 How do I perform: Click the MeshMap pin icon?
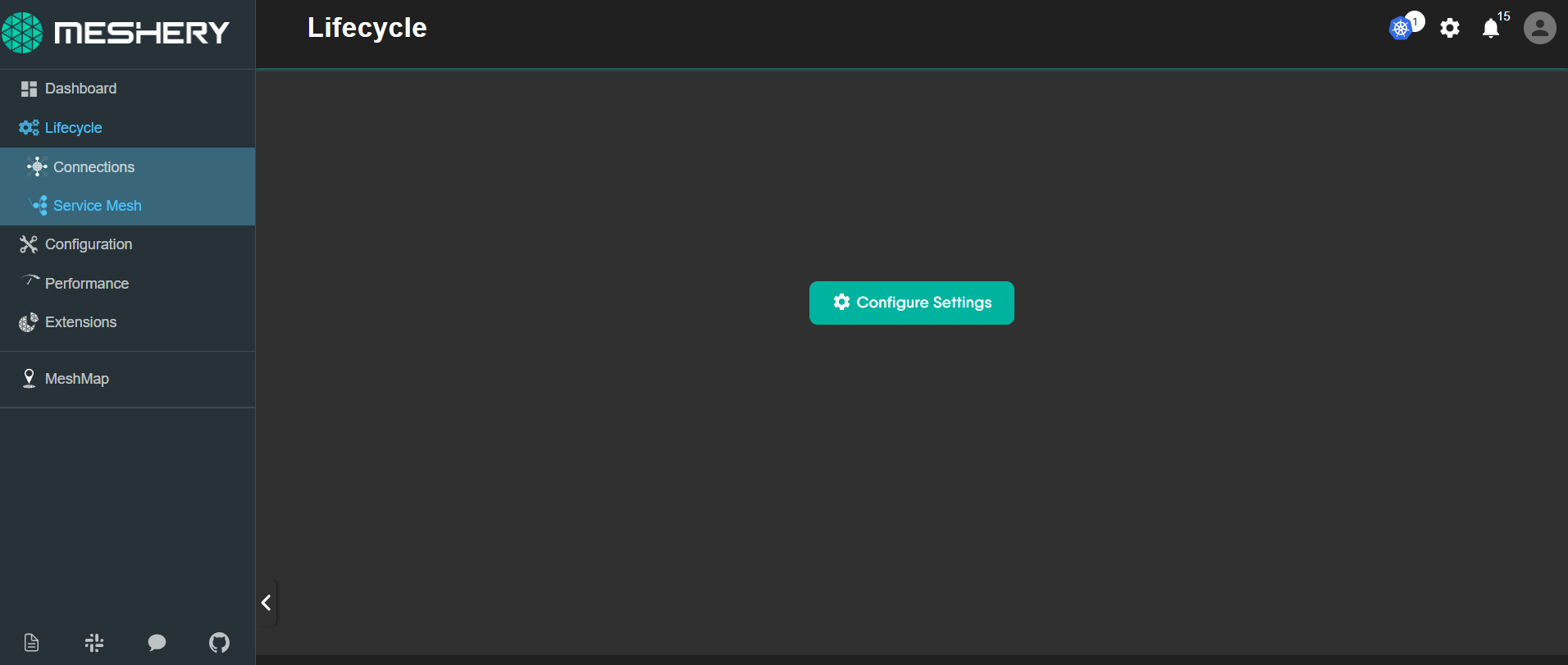coord(29,378)
